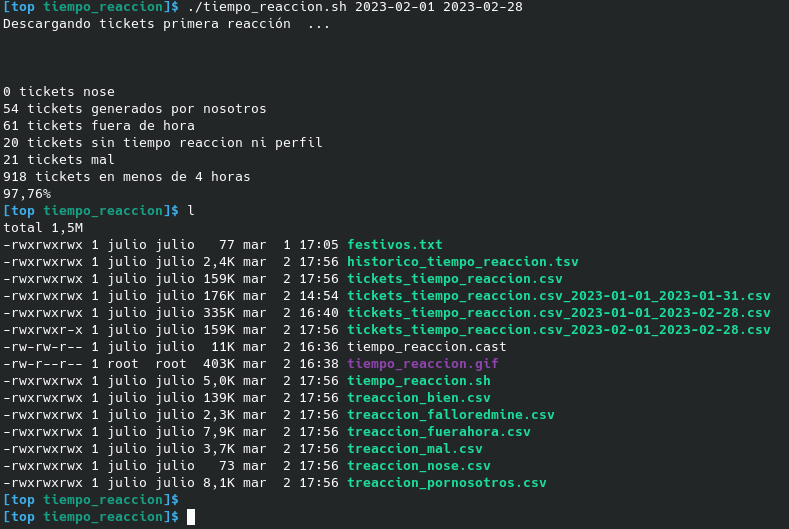The width and height of the screenshot is (789, 529).
Task: Click treaccion_falloredmine.csv in the list
Action: [450, 415]
